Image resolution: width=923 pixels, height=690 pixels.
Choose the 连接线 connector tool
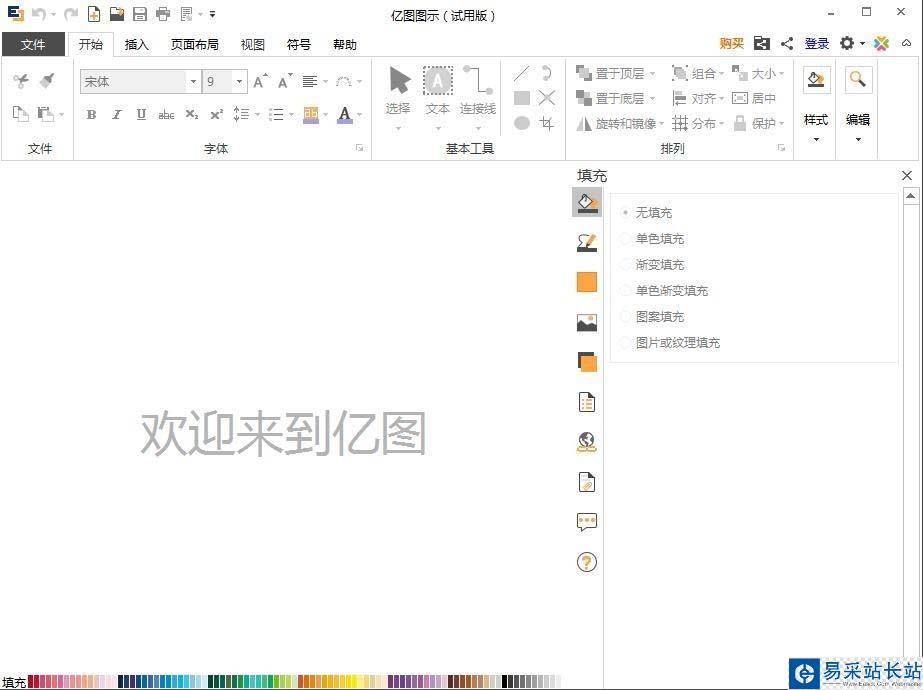477,91
